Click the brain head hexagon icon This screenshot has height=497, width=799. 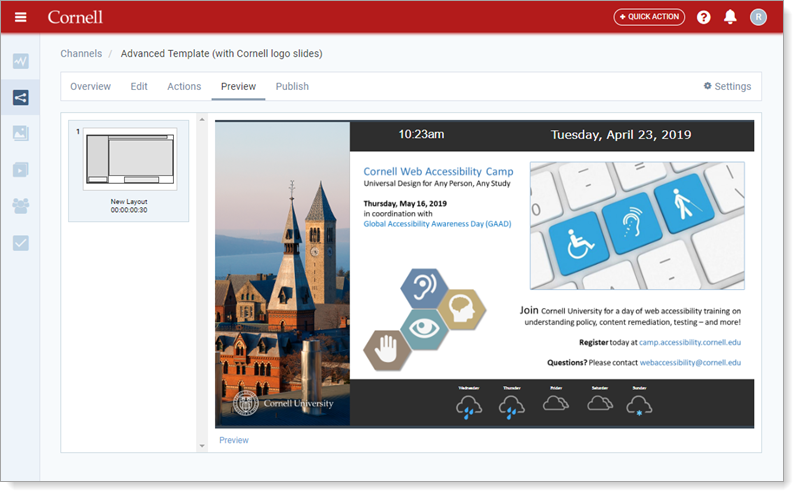462,309
